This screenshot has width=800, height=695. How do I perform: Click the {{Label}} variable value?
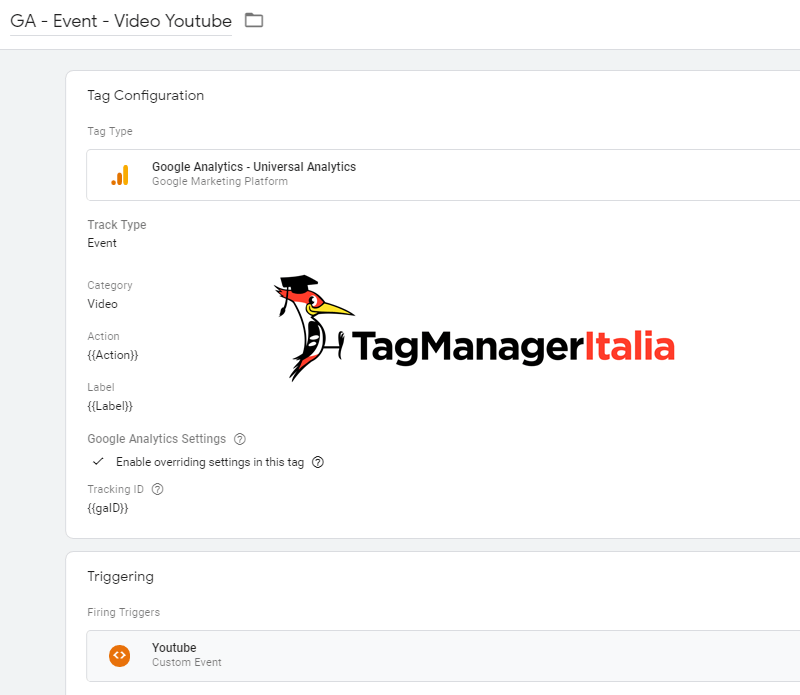click(110, 406)
